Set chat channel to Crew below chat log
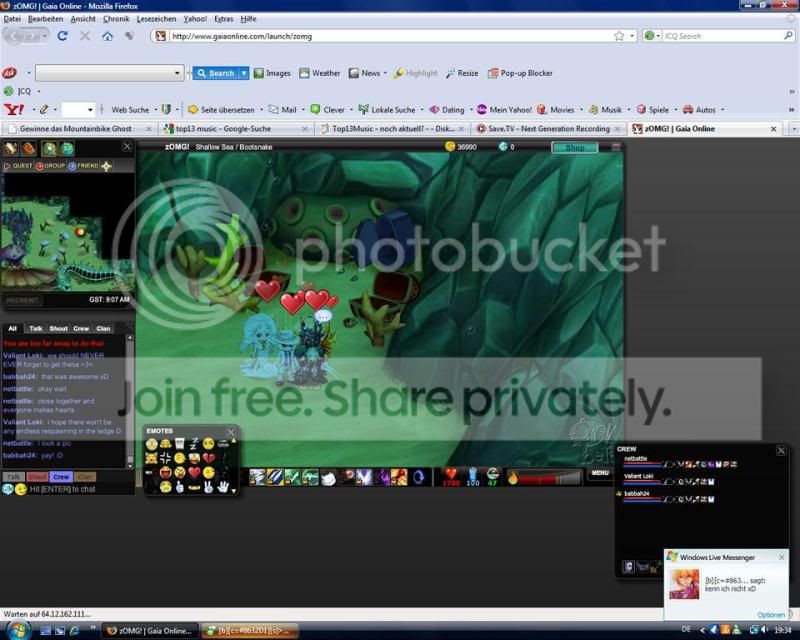800x640 pixels. pos(61,477)
